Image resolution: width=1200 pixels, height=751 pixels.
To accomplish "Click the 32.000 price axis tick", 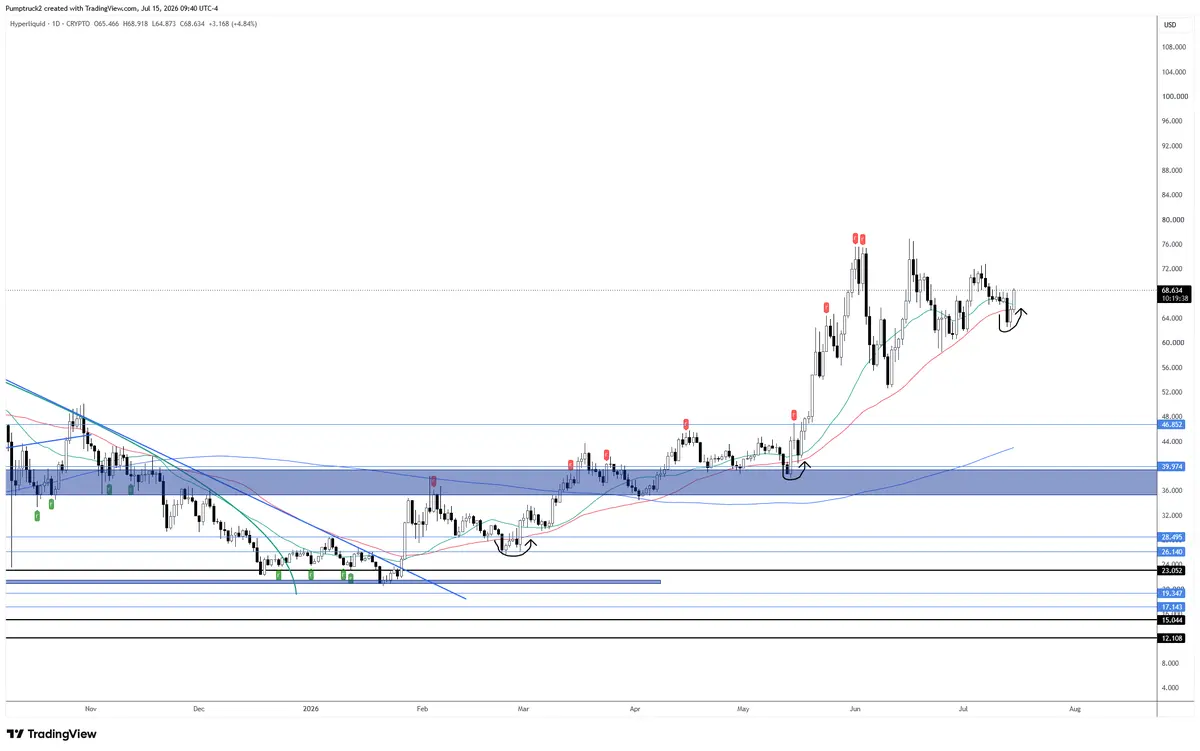I will [1173, 515].
